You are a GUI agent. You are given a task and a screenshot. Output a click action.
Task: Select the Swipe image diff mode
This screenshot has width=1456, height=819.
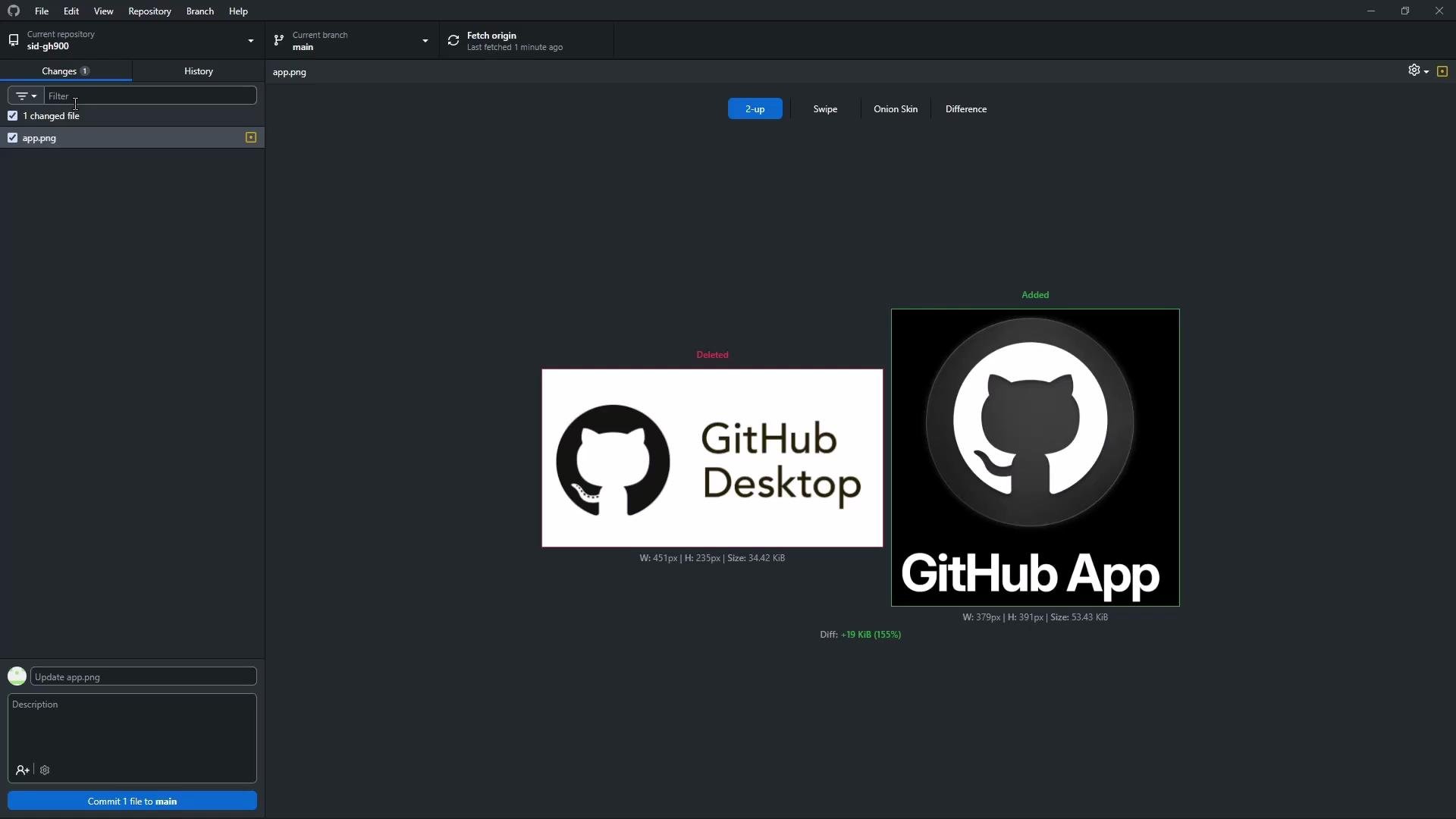(x=825, y=108)
